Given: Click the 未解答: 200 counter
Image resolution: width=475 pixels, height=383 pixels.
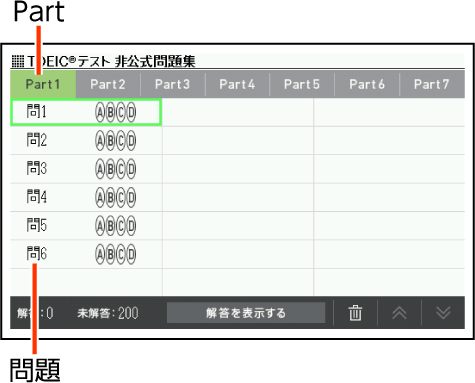Looking at the screenshot, I should (x=108, y=313).
